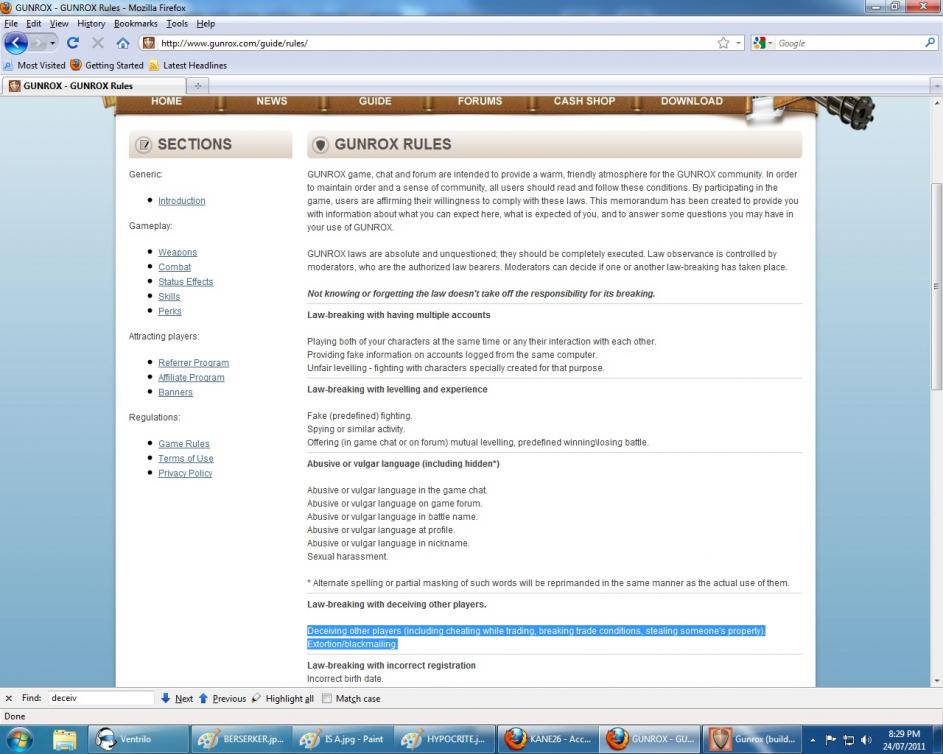
Task: Click the search magnifier icon in search box
Action: pyautogui.click(x=930, y=43)
